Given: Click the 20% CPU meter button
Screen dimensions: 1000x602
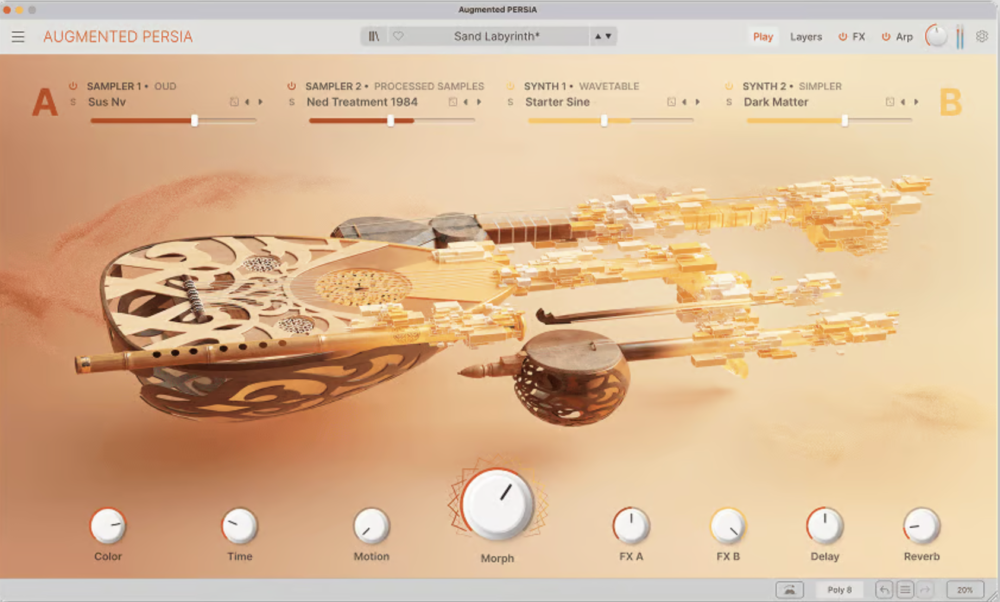Looking at the screenshot, I should tap(964, 590).
